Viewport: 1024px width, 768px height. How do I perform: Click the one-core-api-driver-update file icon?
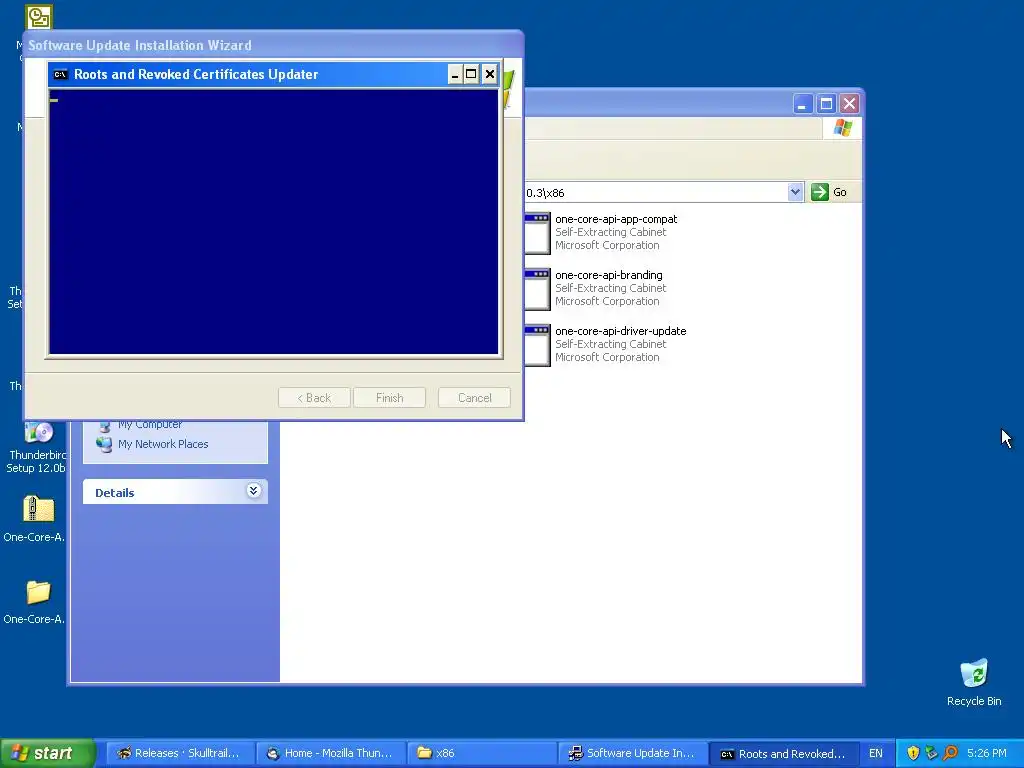[x=537, y=345]
